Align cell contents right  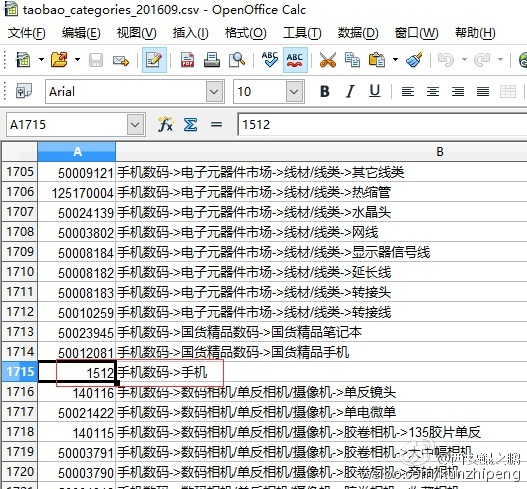click(458, 91)
